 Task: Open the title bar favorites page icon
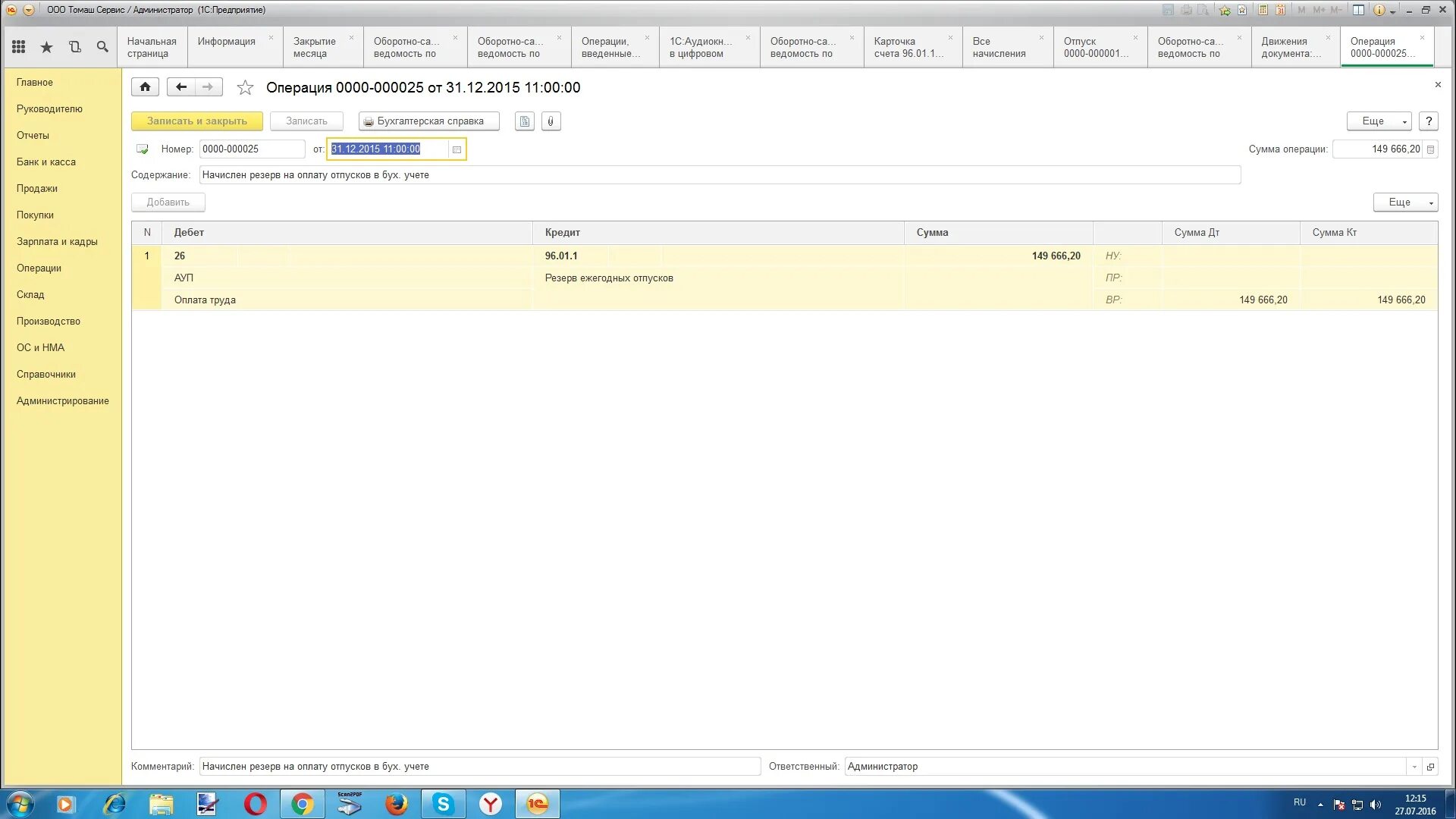point(1242,10)
